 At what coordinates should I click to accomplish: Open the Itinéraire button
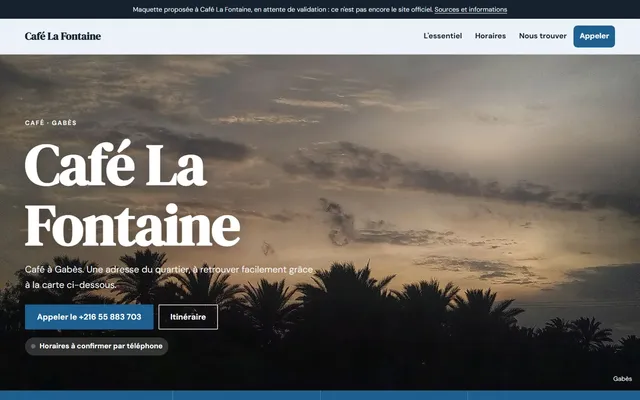pos(188,317)
